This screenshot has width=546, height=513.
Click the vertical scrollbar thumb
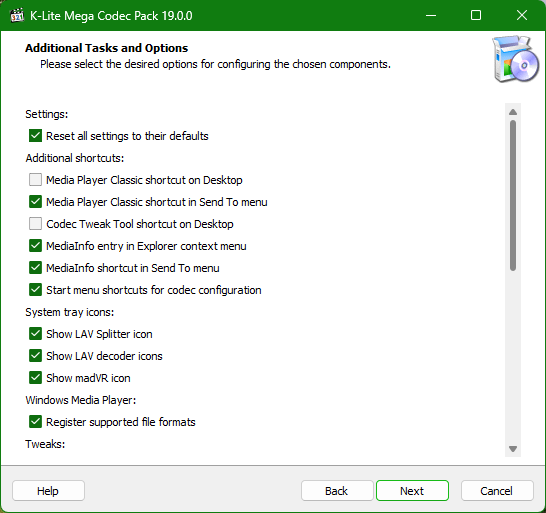click(x=513, y=195)
